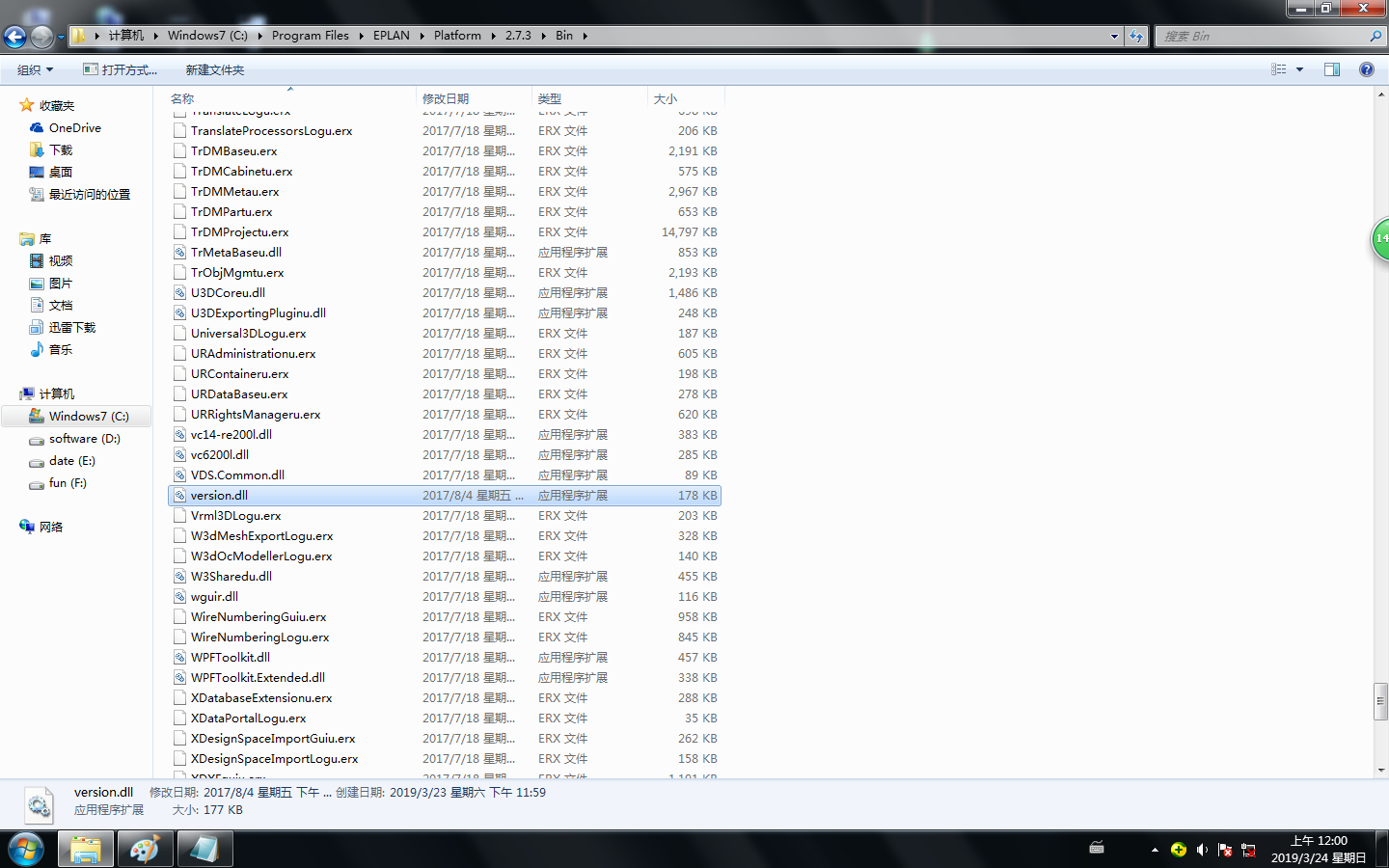Screen dimensions: 1389x868
Task: Click the Back navigation arrow button
Action: 14,37
